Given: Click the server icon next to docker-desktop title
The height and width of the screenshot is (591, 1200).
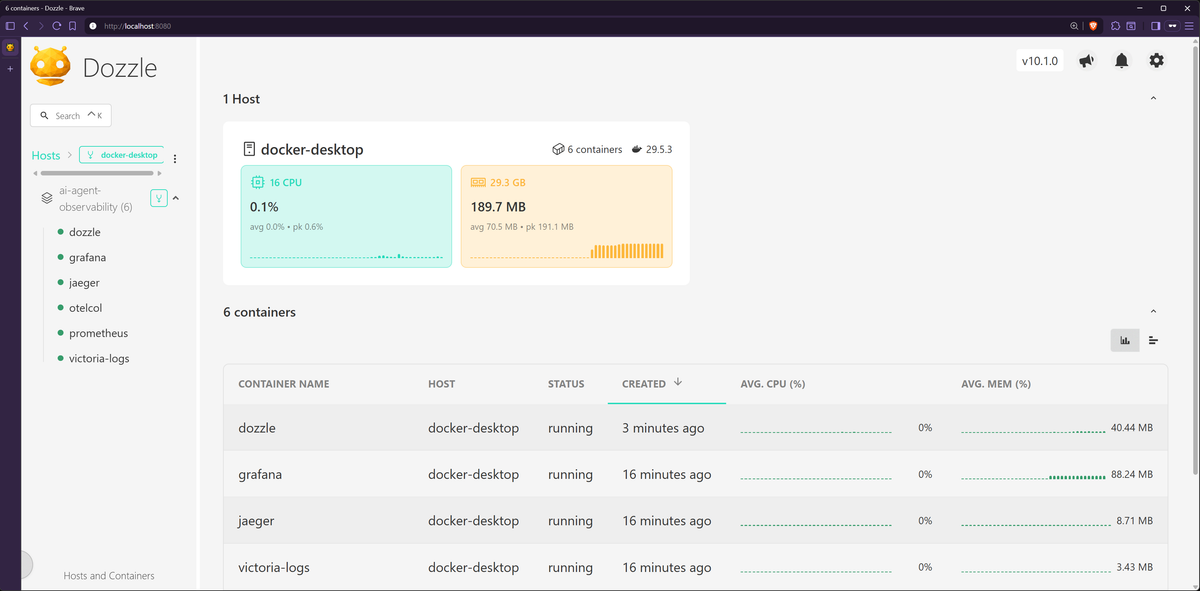Looking at the screenshot, I should [x=250, y=149].
